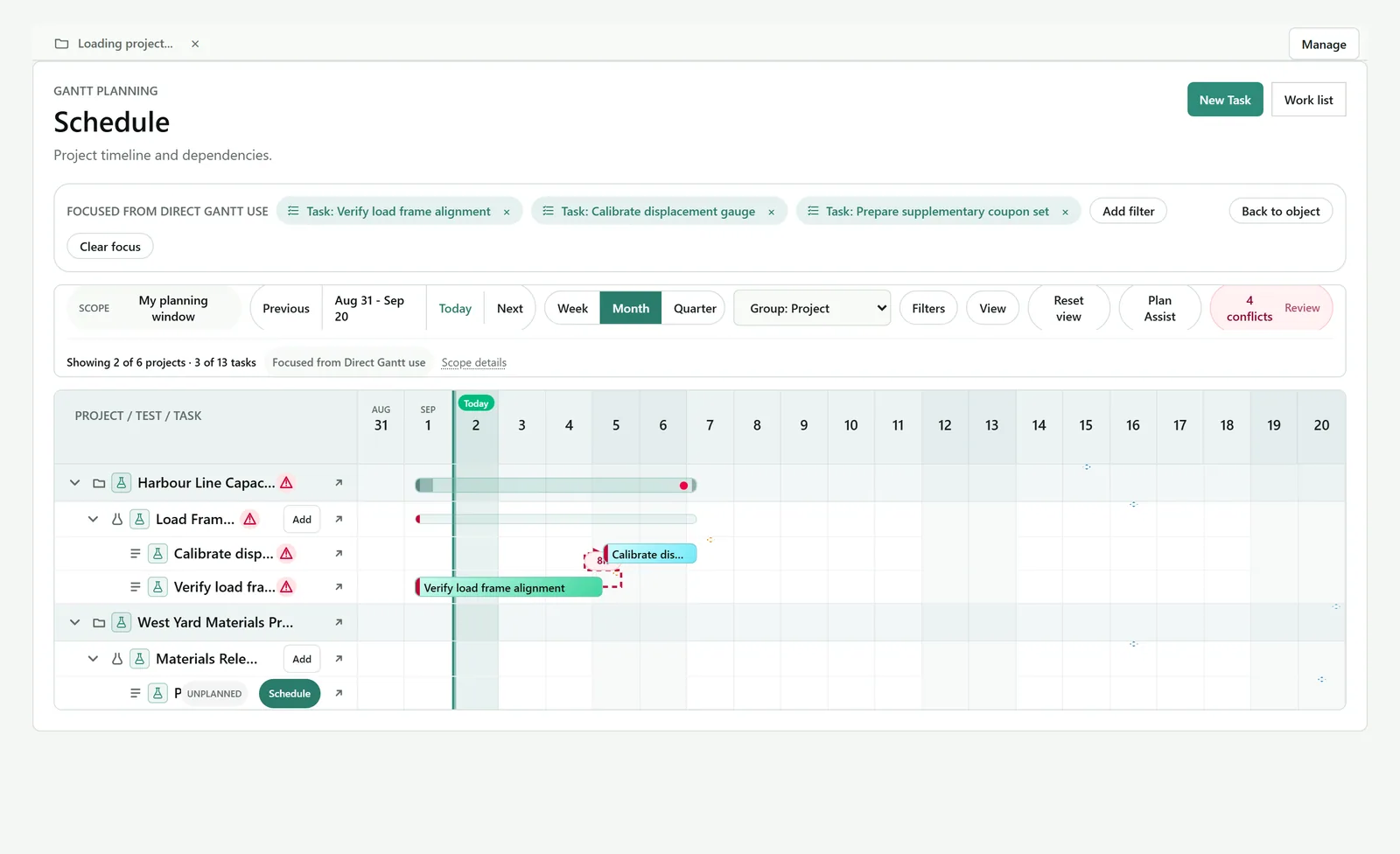Screen dimensions: 1400x854
Task: Open Harbour Line Capac... row arrow link
Action: tap(339, 483)
